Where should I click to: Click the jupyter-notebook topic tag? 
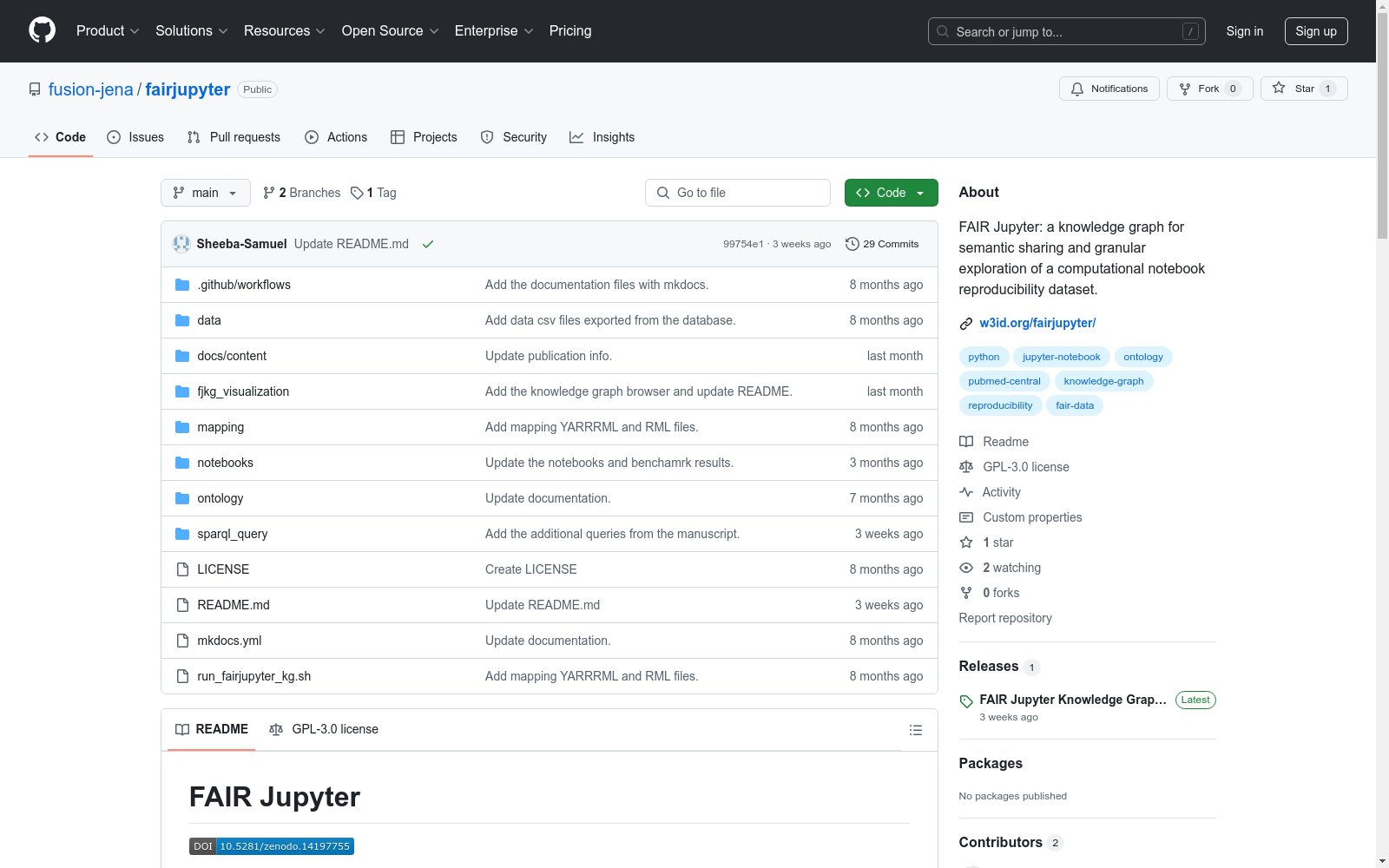coord(1061,357)
